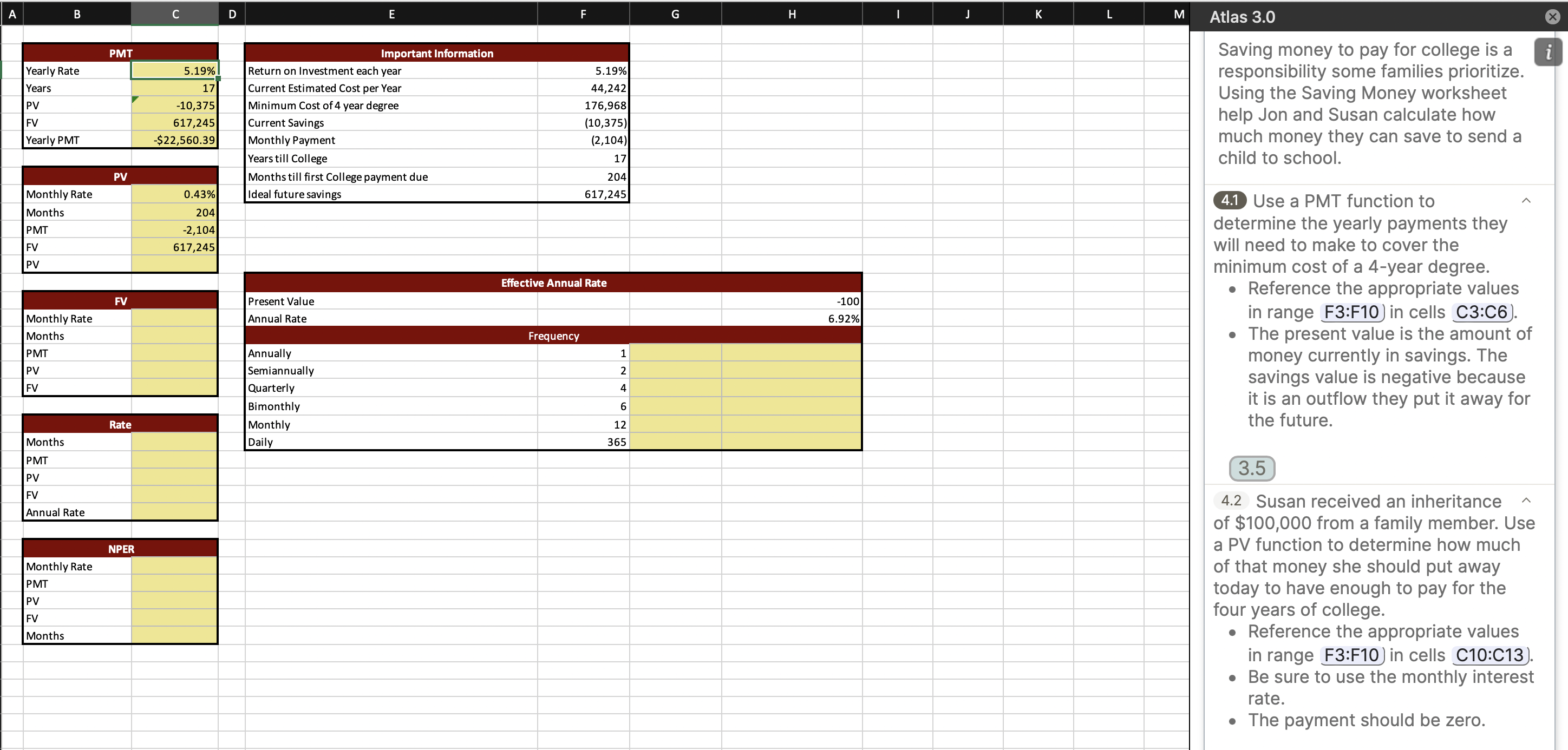Screen dimensions: 1568x750
Task: Select column E header
Action: point(391,14)
